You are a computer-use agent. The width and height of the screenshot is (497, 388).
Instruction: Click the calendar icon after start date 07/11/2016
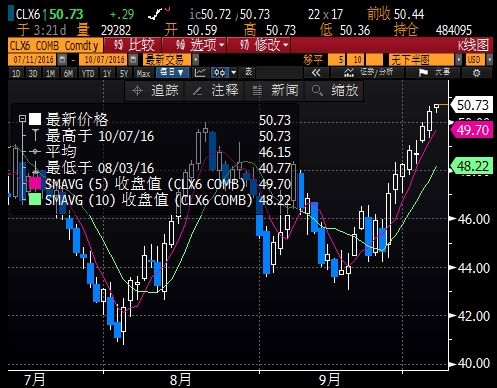click(62, 60)
